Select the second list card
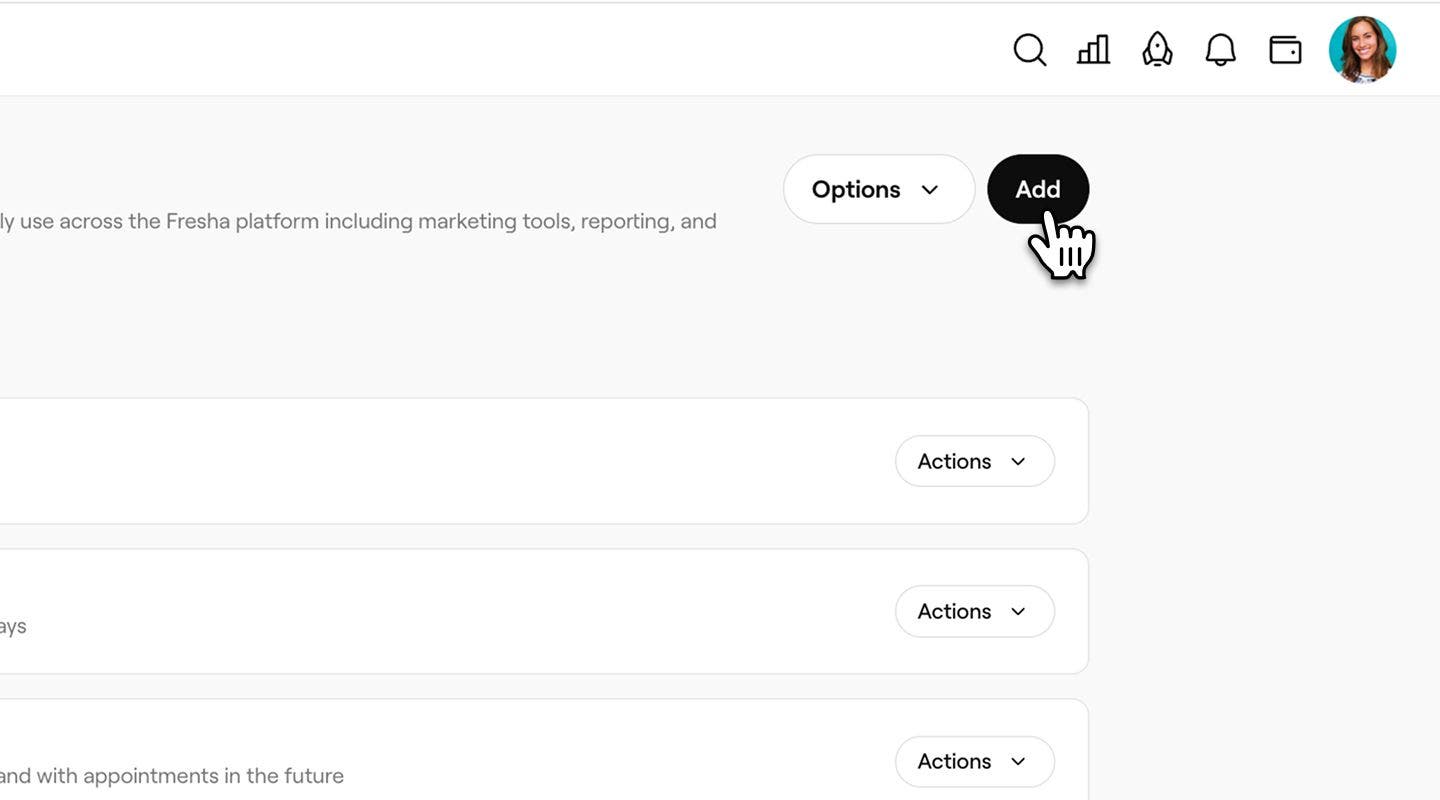The width and height of the screenshot is (1440, 800). (450, 611)
